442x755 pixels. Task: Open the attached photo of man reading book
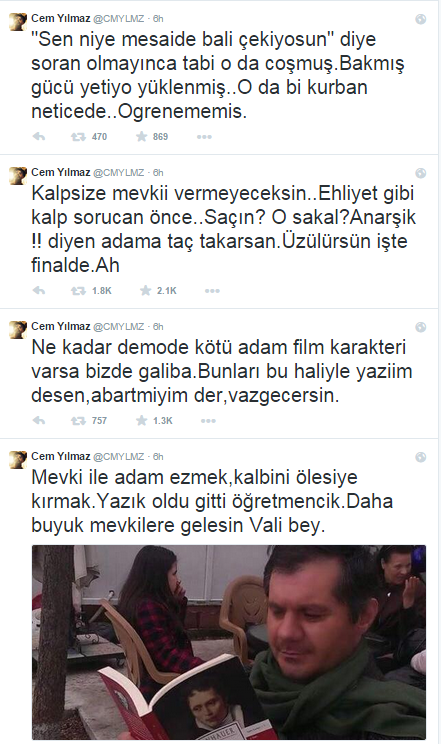click(229, 642)
